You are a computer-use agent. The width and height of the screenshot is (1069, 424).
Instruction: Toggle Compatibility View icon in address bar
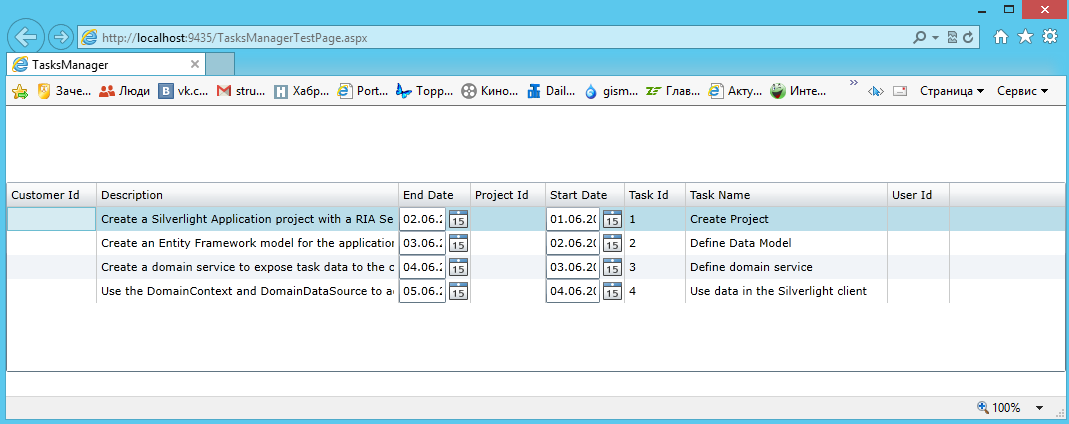(x=952, y=37)
